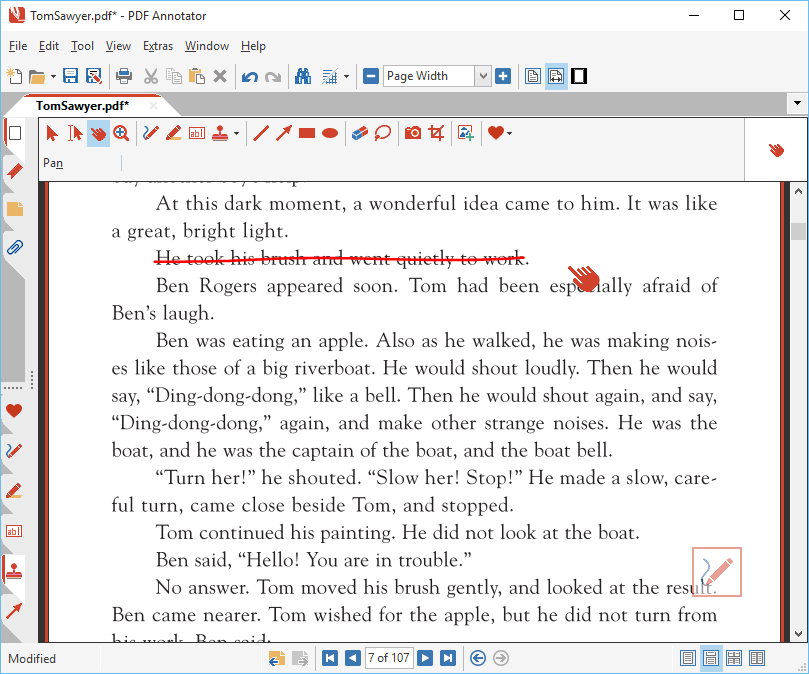Select the Crop tool
Image resolution: width=809 pixels, height=674 pixels.
[436, 134]
